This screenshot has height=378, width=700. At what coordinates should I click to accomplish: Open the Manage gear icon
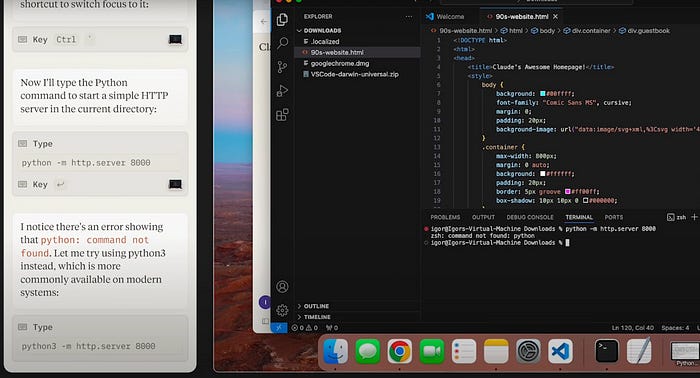click(x=282, y=310)
